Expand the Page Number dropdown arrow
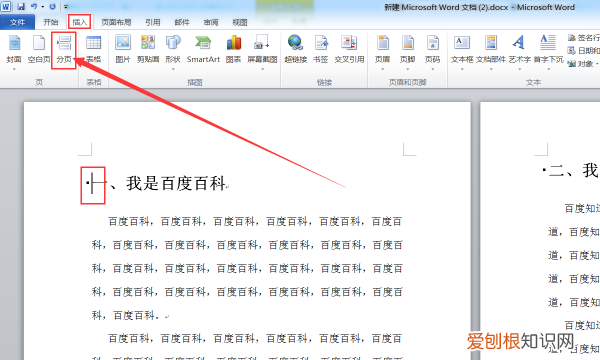Screen dimensions: 600x360 point(432,69)
